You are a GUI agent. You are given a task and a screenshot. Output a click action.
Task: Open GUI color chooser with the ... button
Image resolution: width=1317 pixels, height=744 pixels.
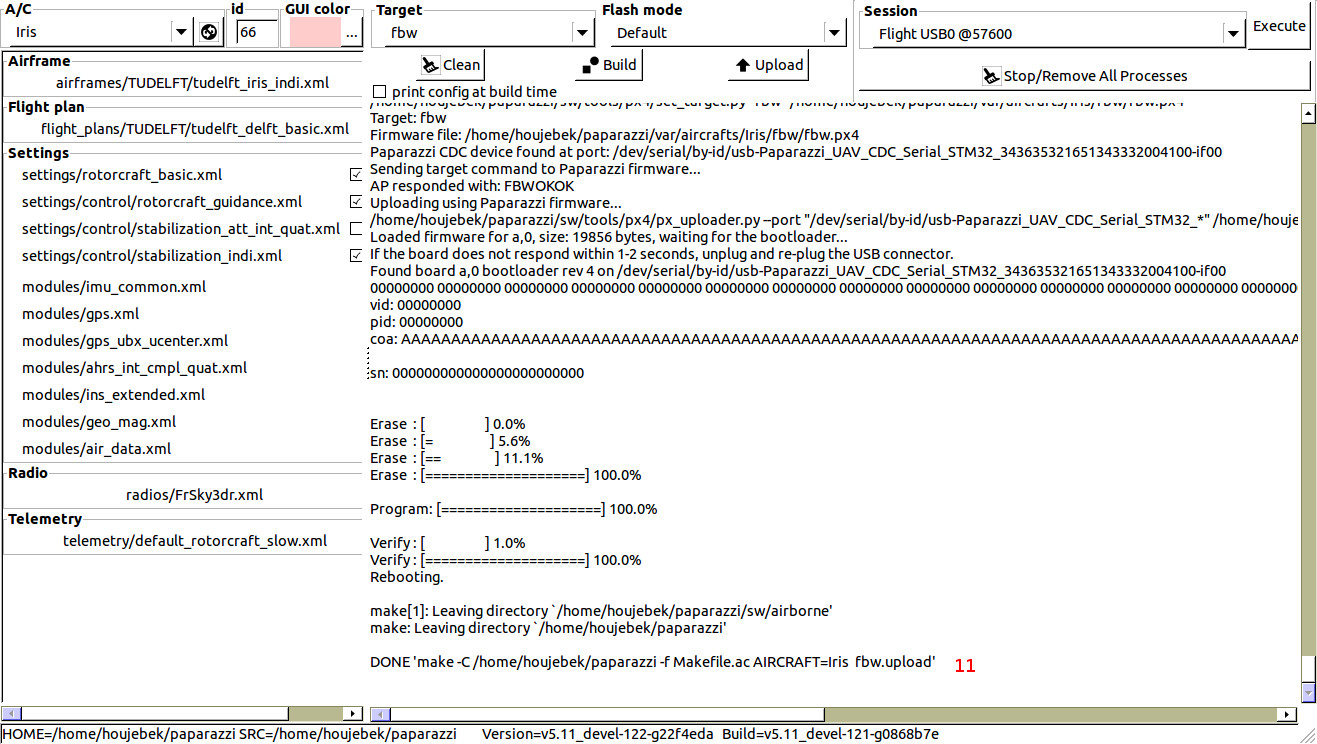351,33
